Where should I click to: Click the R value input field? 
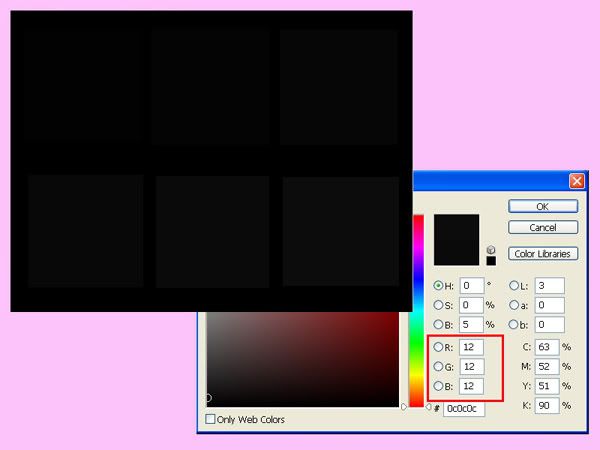point(471,347)
